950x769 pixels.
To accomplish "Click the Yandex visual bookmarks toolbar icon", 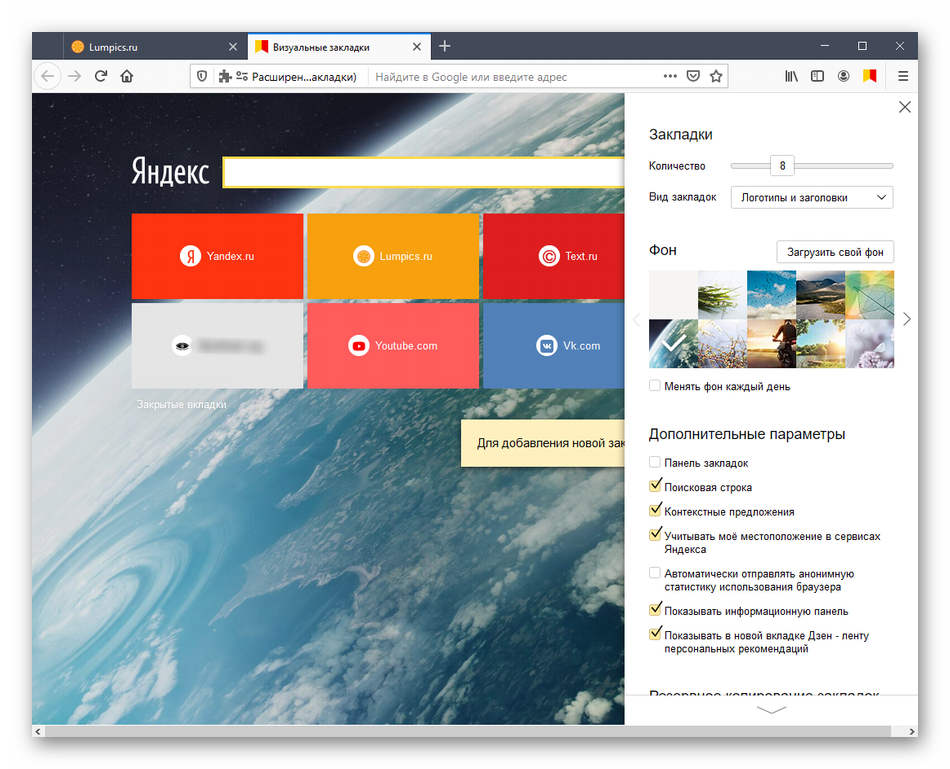I will coord(869,76).
